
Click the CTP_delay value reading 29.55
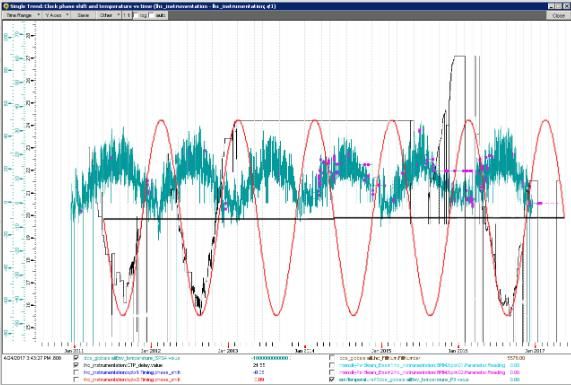(x=259, y=365)
